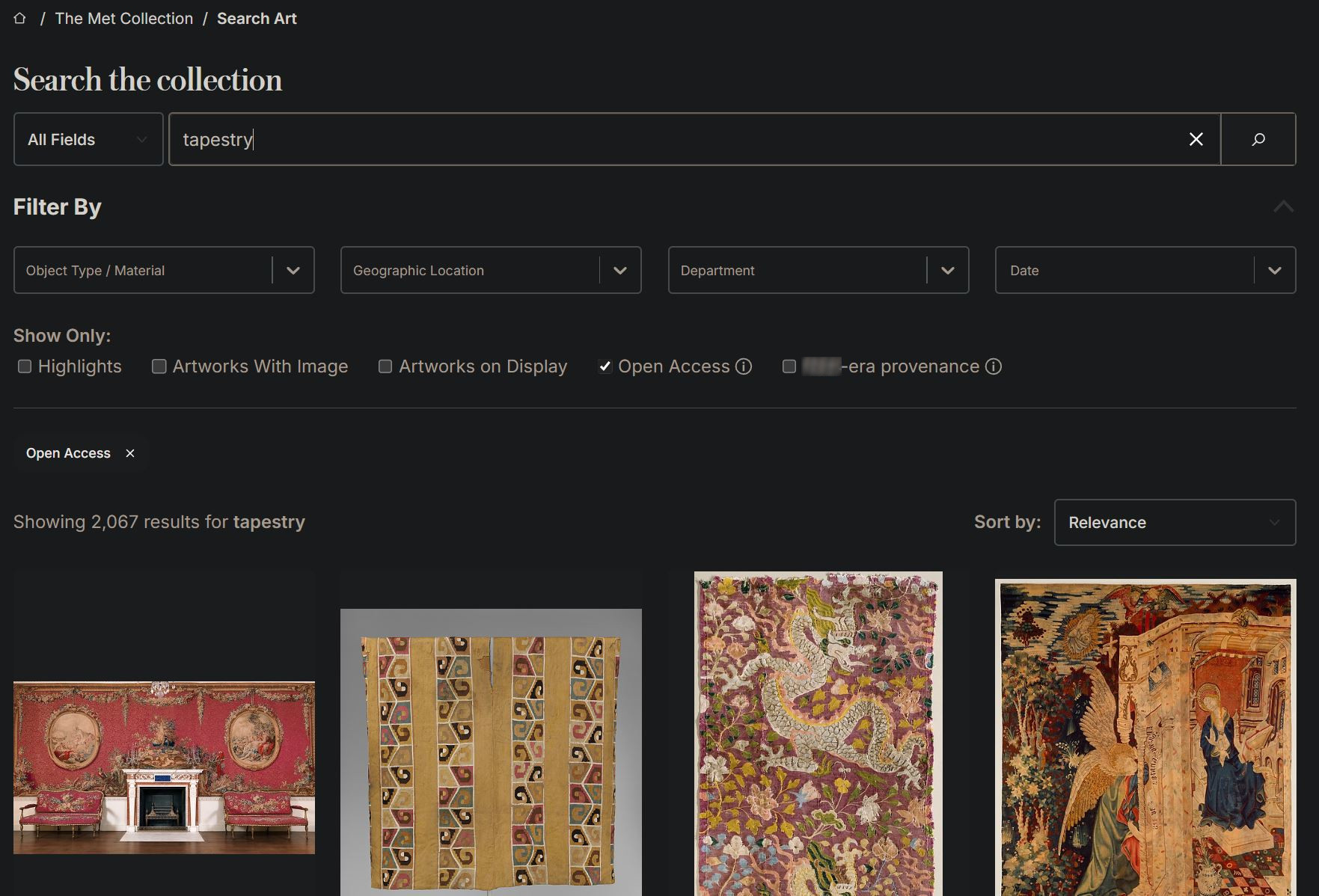Open the All Fields dropdown
This screenshot has height=896, width=1319.
point(88,139)
